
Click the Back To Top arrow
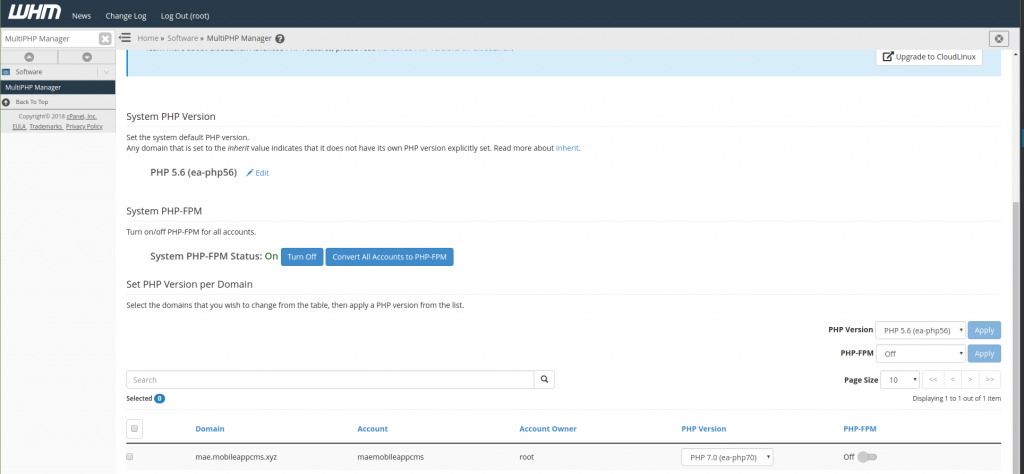pos(6,102)
